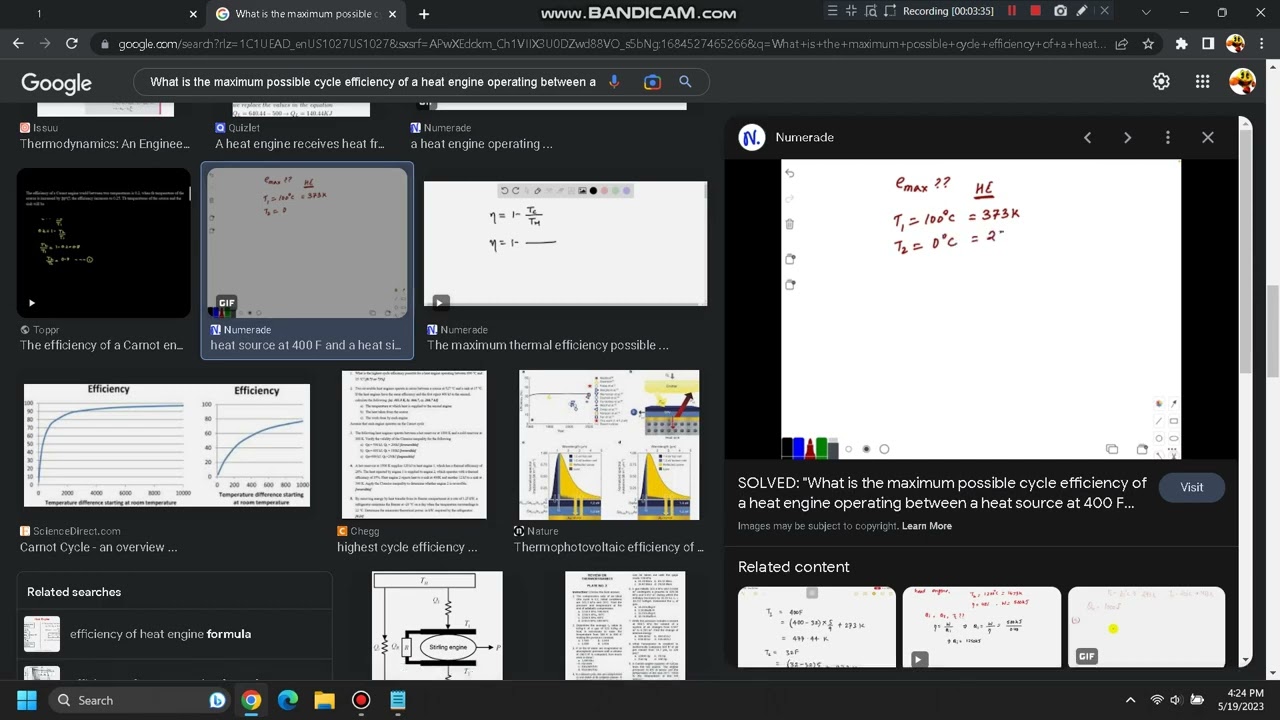Activate the Bandicam drawing pencil

(x=1082, y=11)
